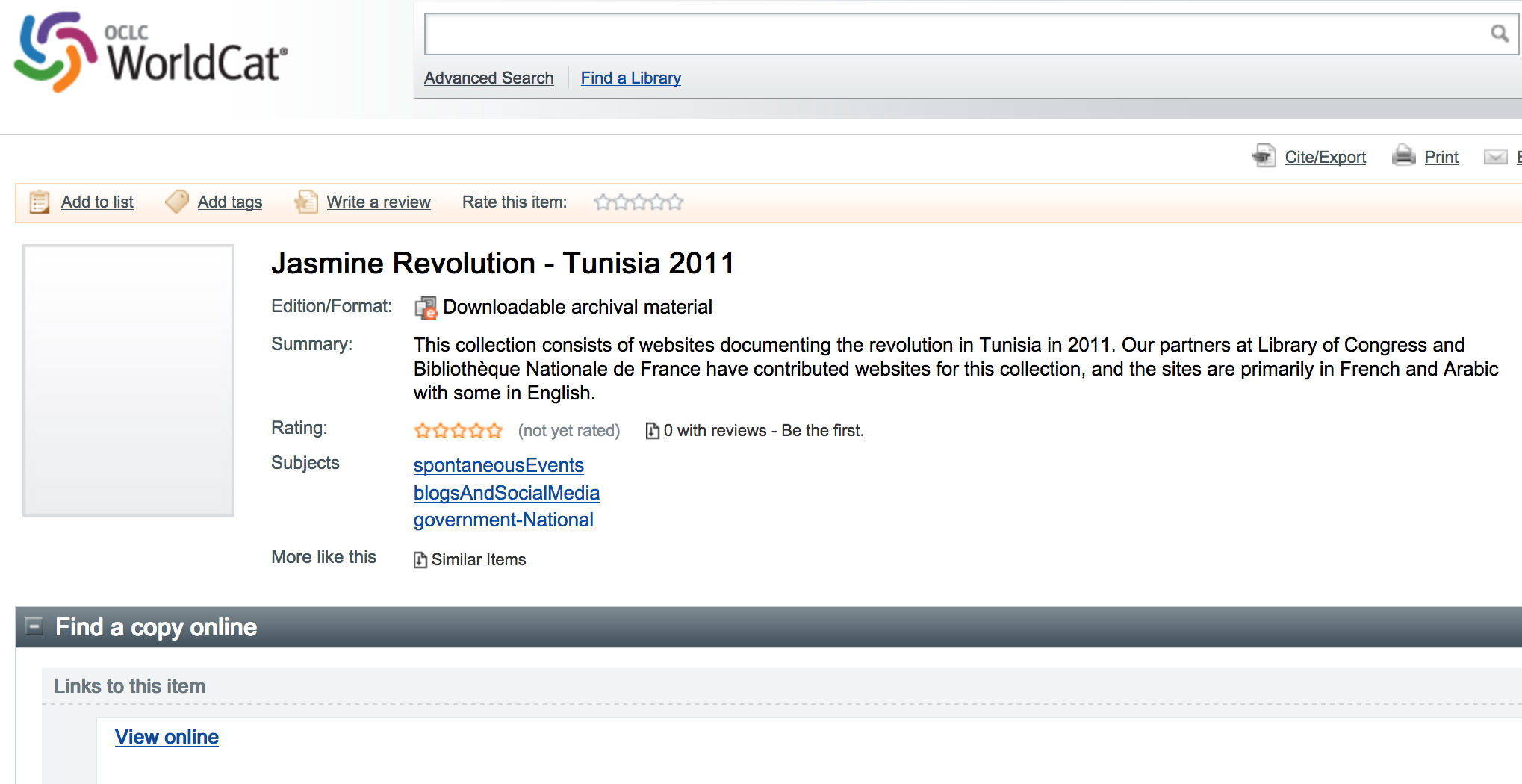
Task: Click the Write a review icon
Action: [306, 202]
